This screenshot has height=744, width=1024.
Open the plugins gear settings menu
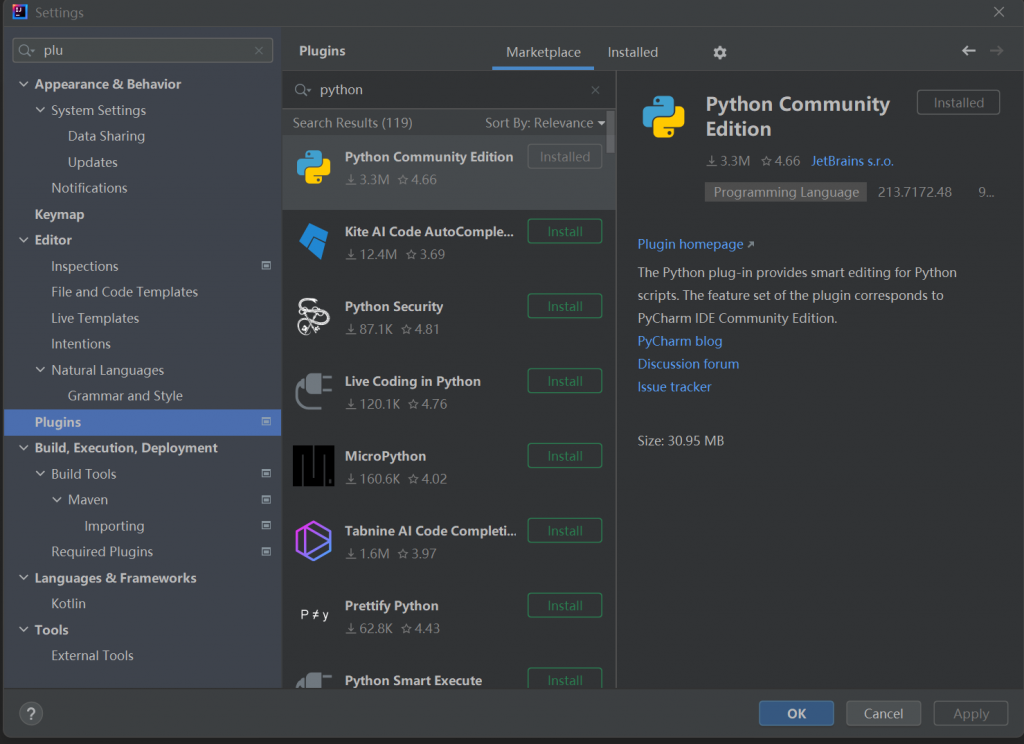(x=720, y=52)
